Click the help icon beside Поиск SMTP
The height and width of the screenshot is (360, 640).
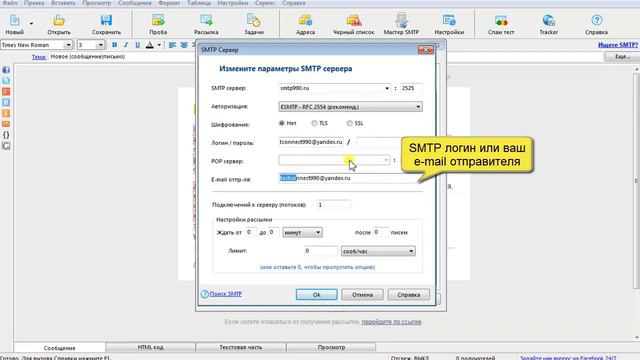click(205, 294)
